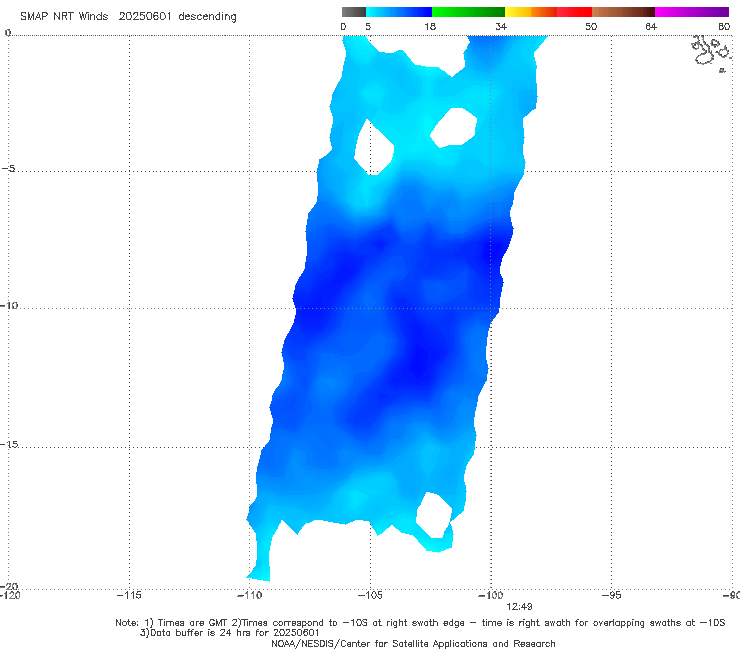The image size is (740, 650).
Task: Click the latitude axis label '-10'
Action: [x=9, y=305]
